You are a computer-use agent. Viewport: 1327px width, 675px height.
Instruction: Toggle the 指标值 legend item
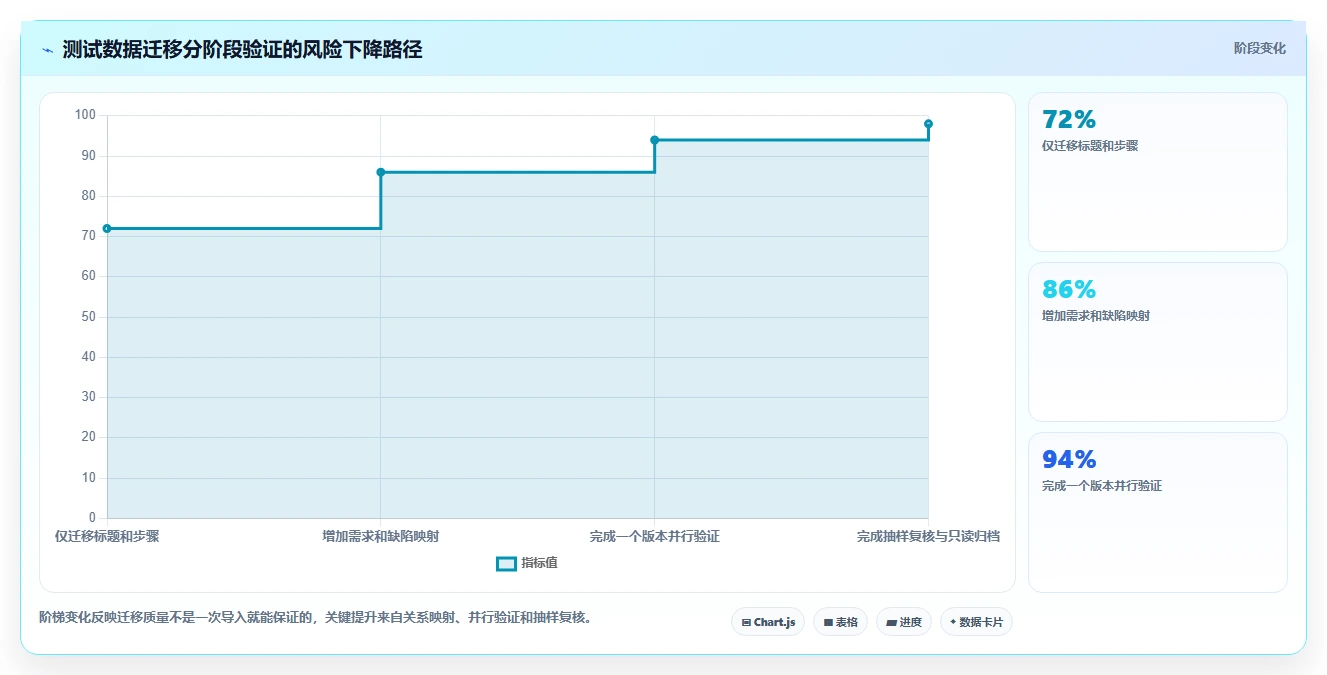[527, 563]
